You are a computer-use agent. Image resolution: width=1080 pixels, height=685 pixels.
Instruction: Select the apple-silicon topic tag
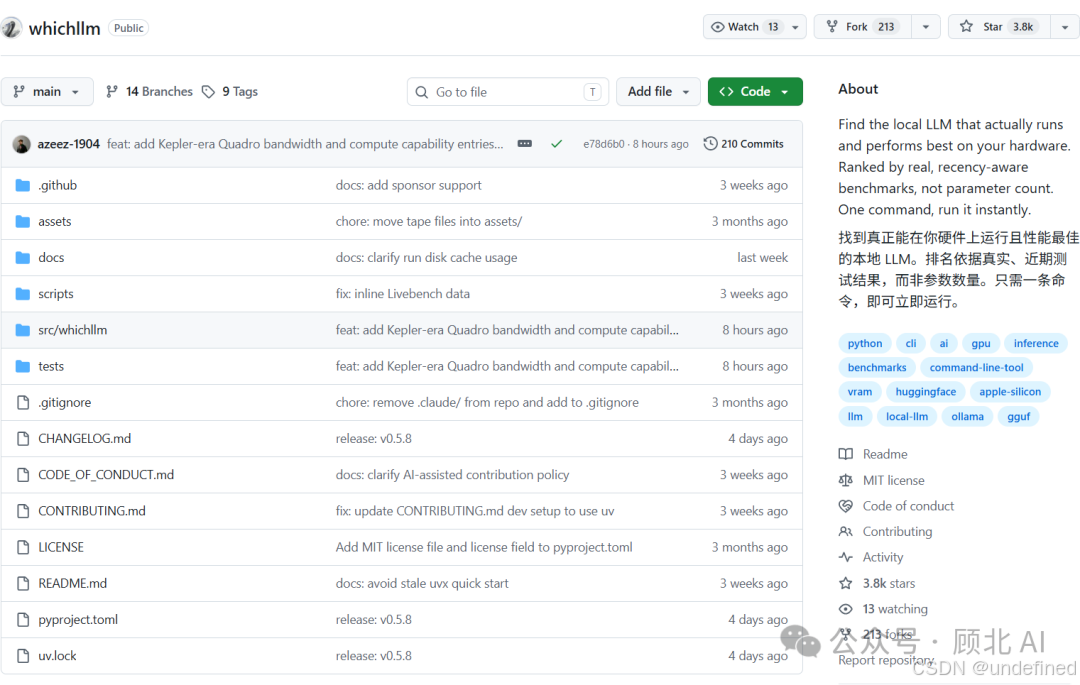coord(1010,392)
